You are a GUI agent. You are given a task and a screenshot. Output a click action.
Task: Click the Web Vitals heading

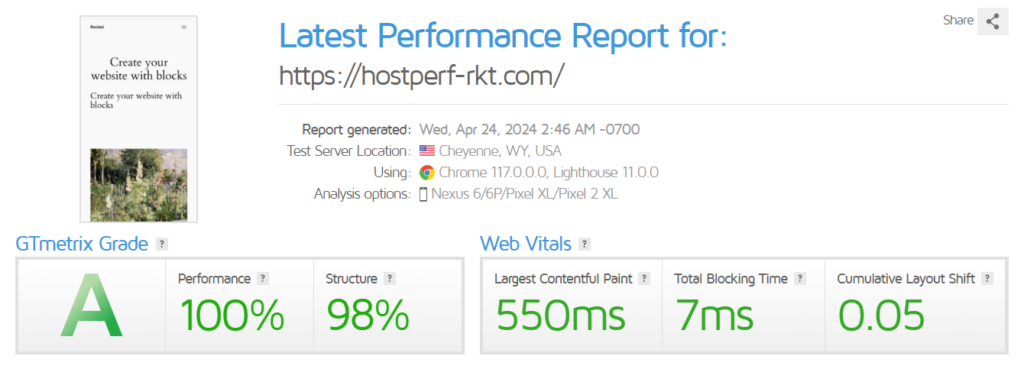click(526, 244)
